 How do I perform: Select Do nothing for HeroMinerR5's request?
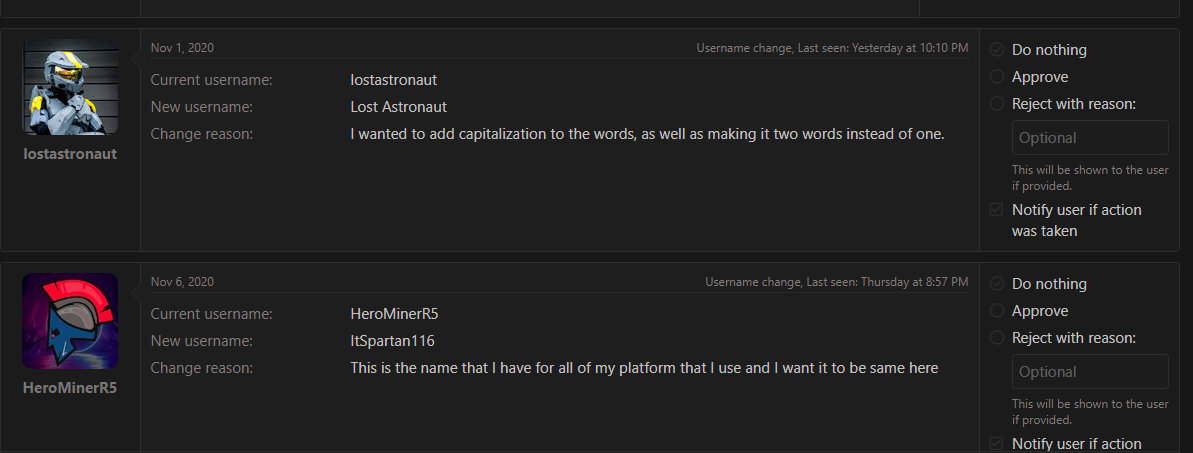coord(997,284)
